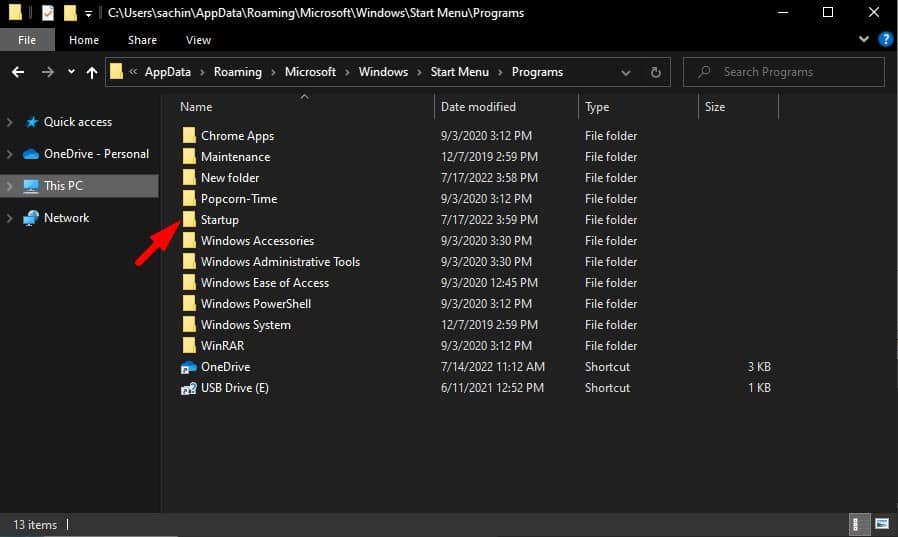Open Customize Quick Access Toolbar dropdown

[88, 13]
